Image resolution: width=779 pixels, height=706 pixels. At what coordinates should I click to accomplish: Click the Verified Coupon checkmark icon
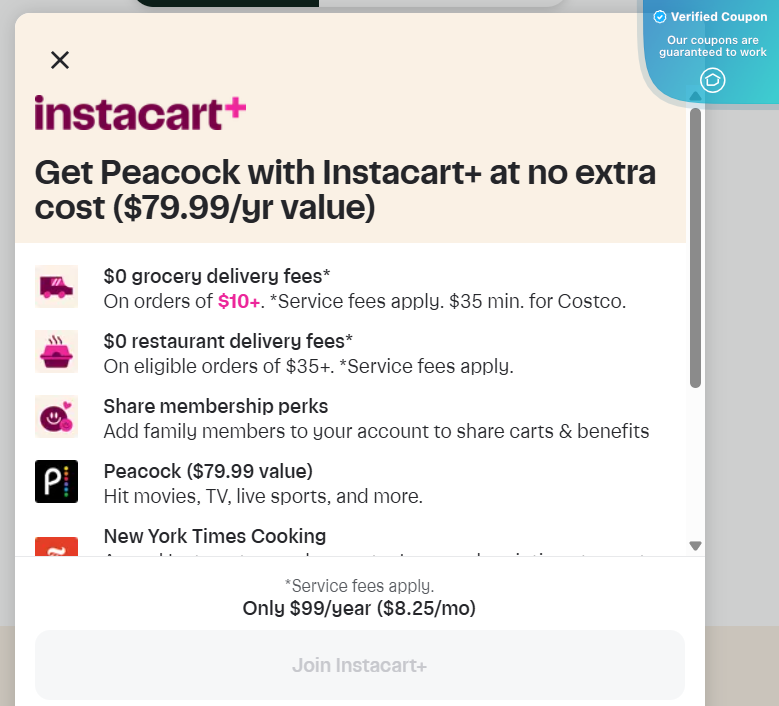(x=659, y=17)
